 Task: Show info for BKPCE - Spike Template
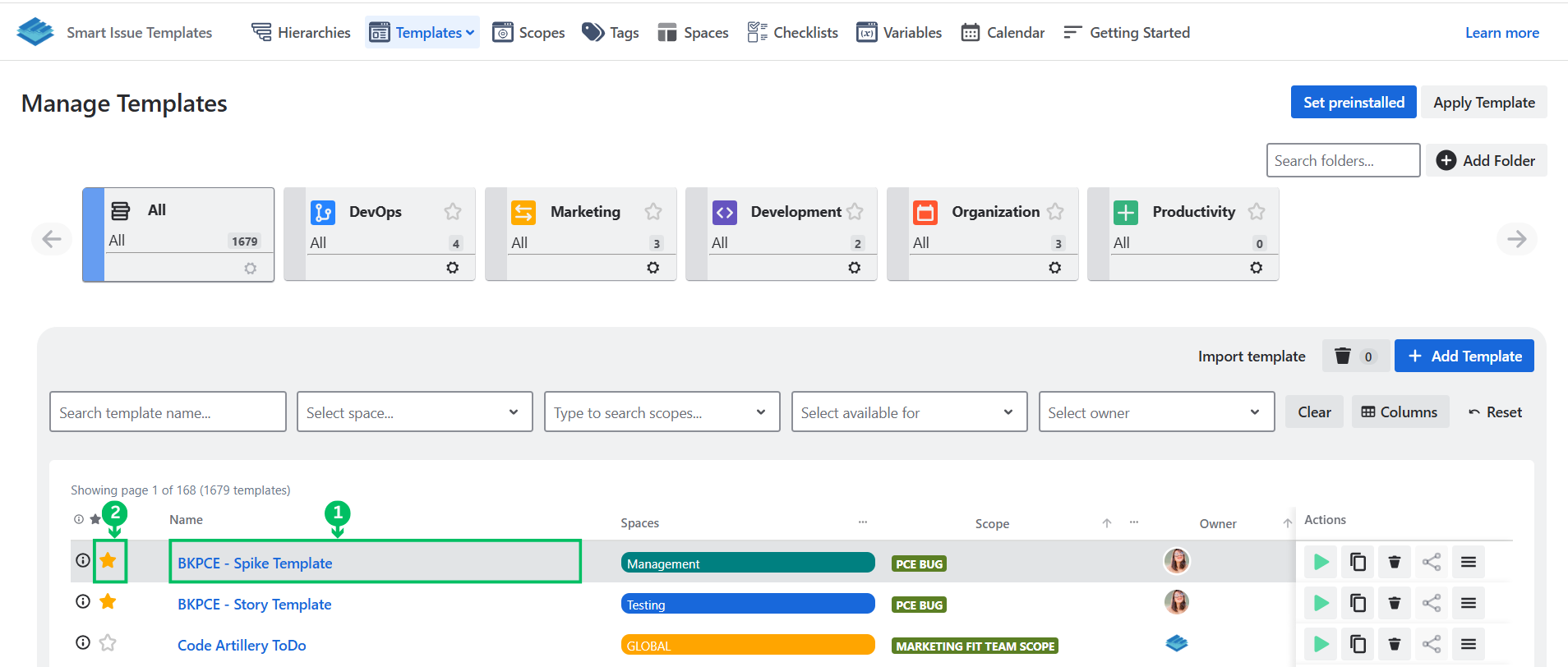pyautogui.click(x=83, y=560)
